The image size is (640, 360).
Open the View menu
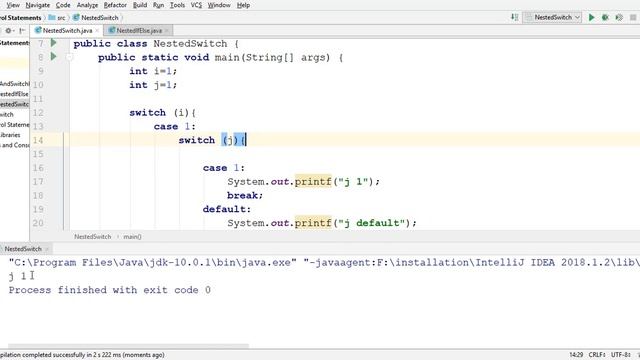click(x=13, y=5)
